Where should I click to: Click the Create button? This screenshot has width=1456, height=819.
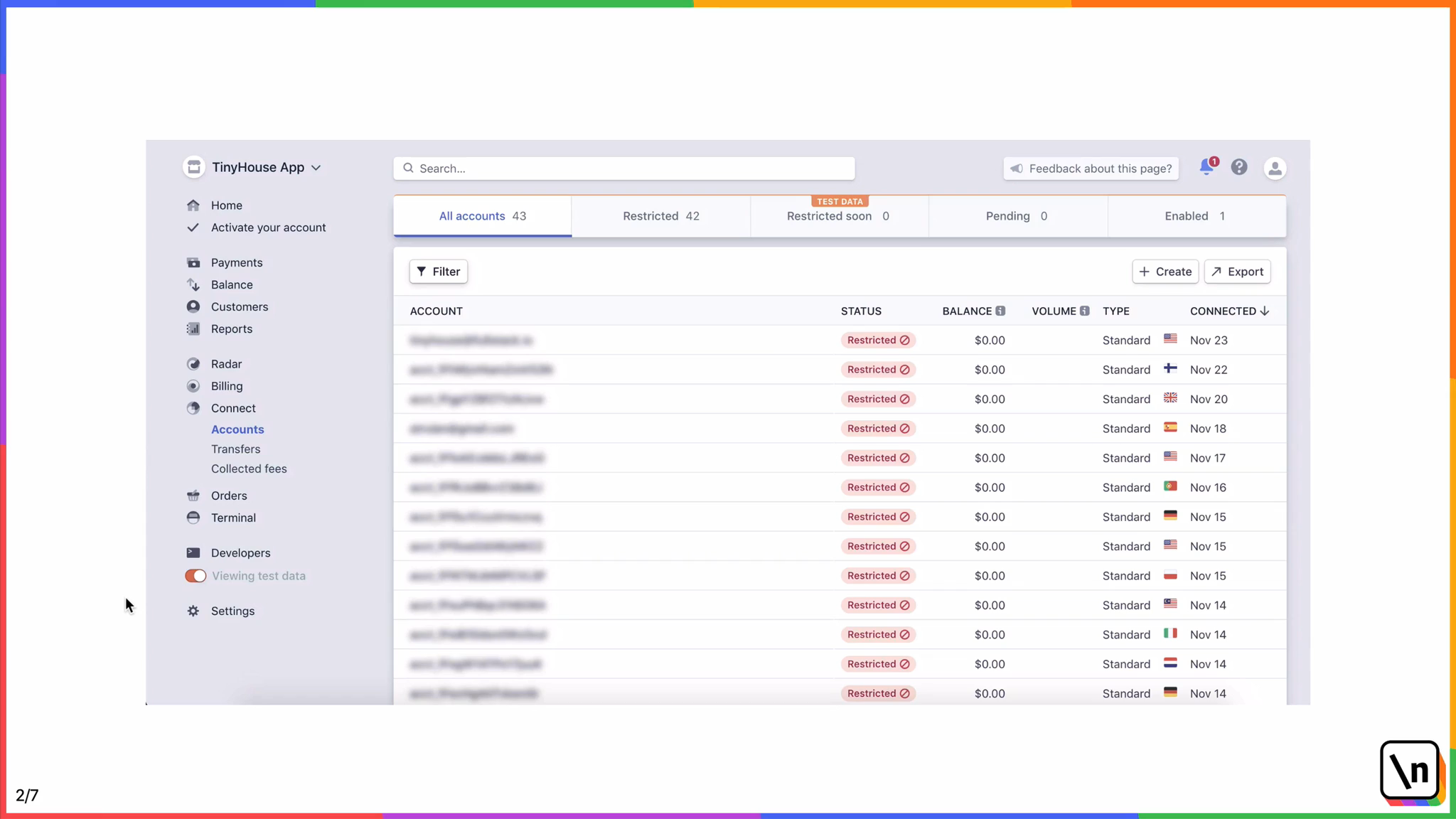pyautogui.click(x=1165, y=272)
